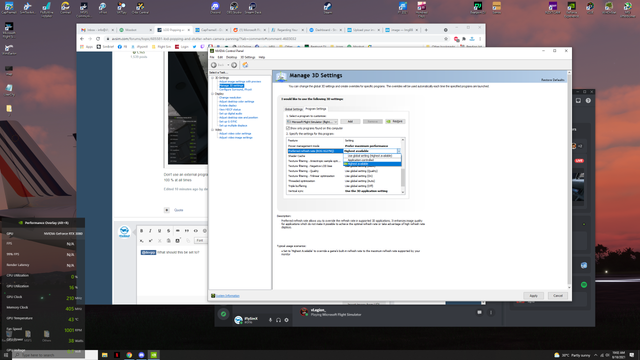Click the Apply button
The width and height of the screenshot is (640, 360).
click(533, 296)
